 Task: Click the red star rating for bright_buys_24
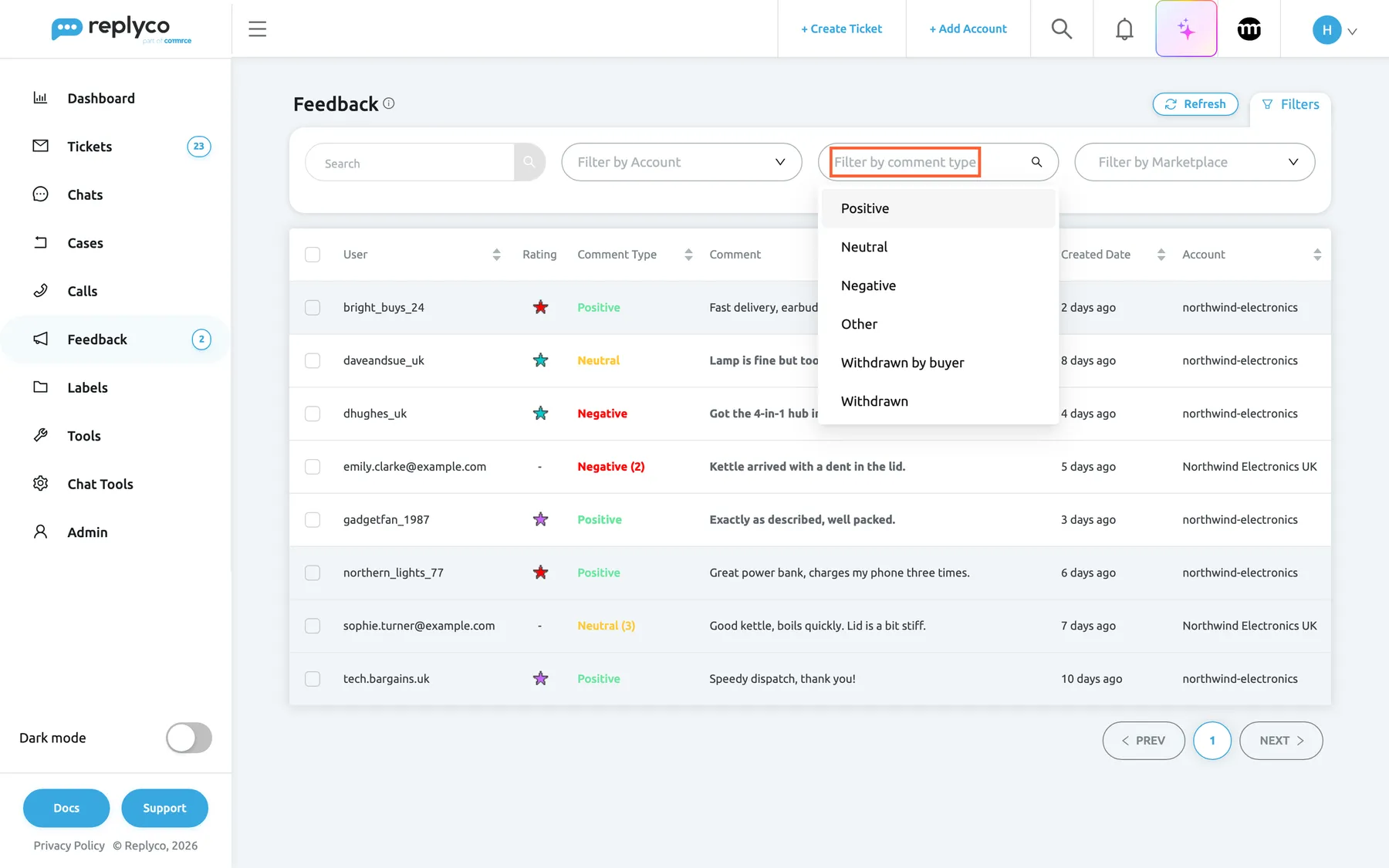[540, 307]
